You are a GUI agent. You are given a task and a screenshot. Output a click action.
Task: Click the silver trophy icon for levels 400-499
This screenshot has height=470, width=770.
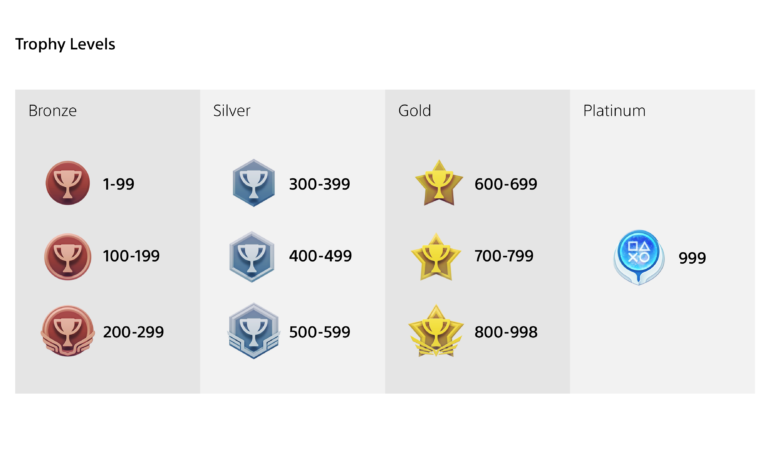pos(254,257)
